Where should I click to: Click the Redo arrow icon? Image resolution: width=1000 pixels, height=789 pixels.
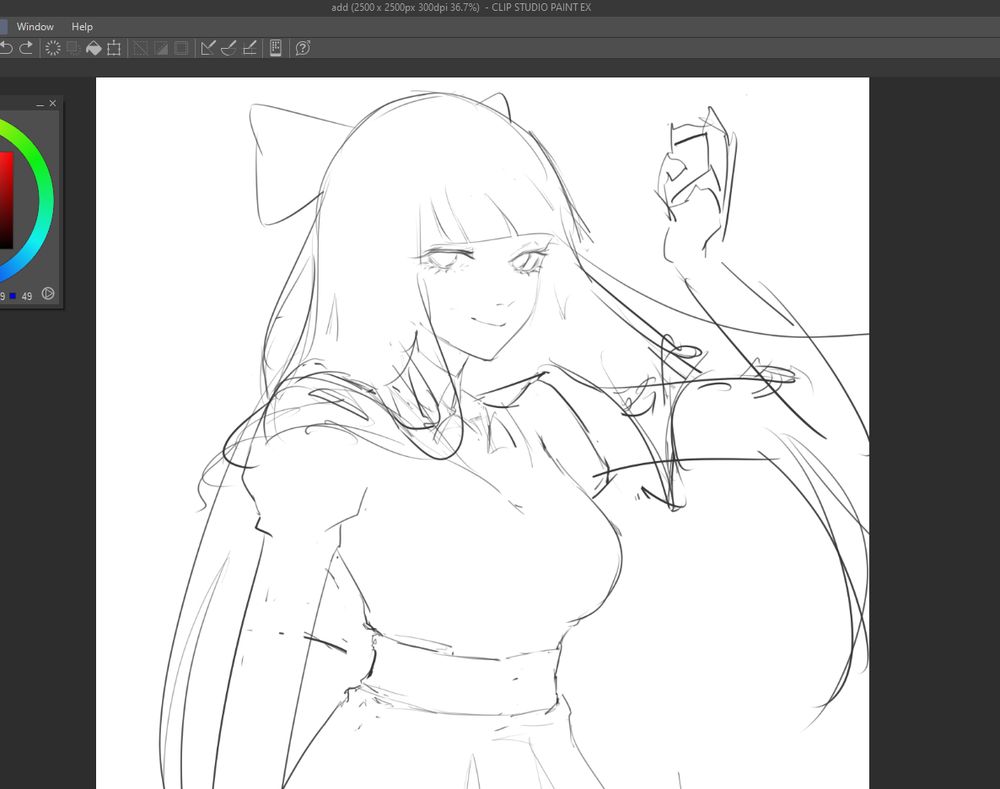pyautogui.click(x=26, y=48)
